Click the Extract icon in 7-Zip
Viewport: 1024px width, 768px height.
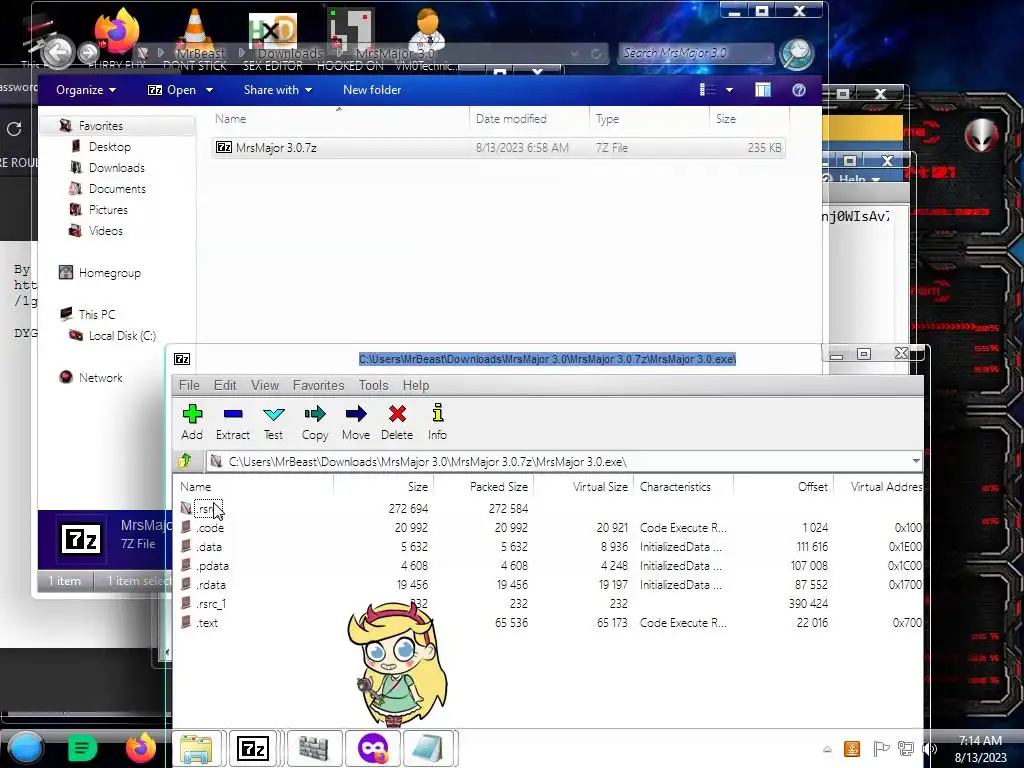pyautogui.click(x=232, y=422)
